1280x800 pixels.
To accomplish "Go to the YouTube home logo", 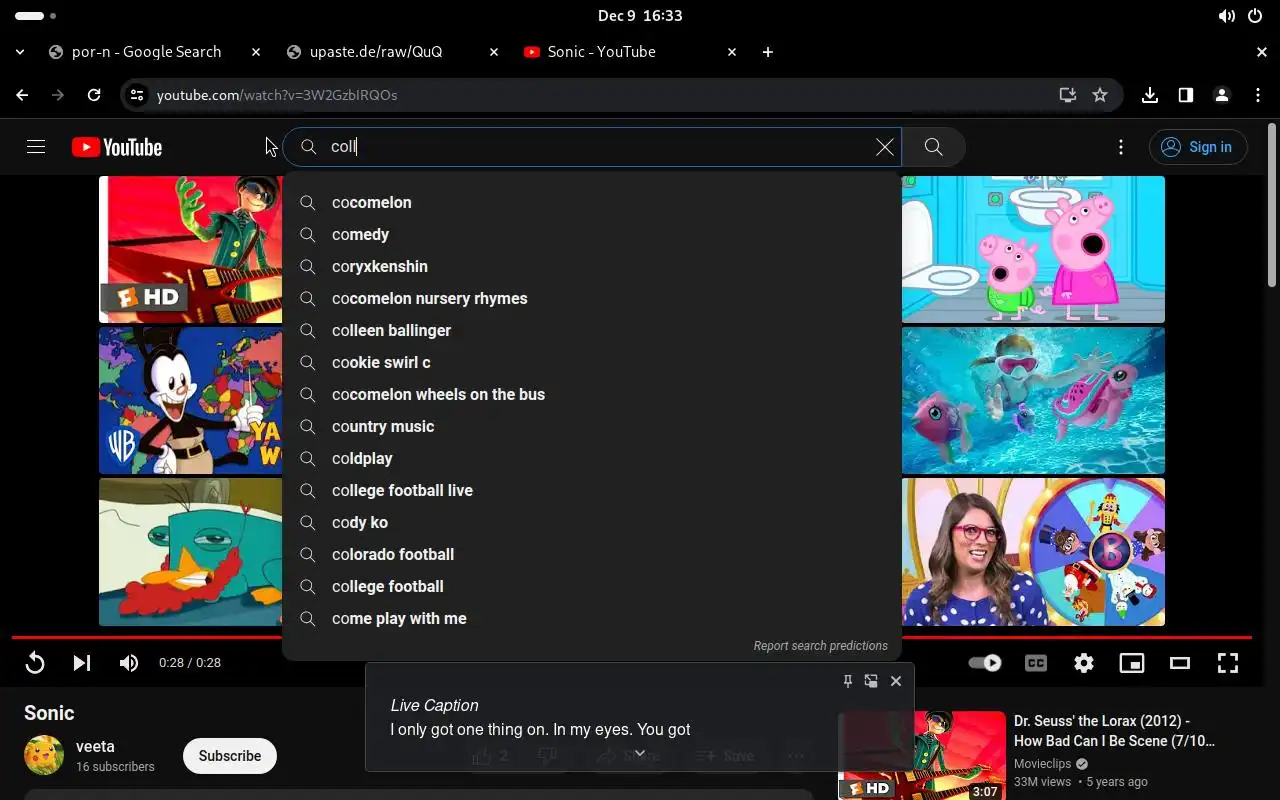I will tap(117, 147).
